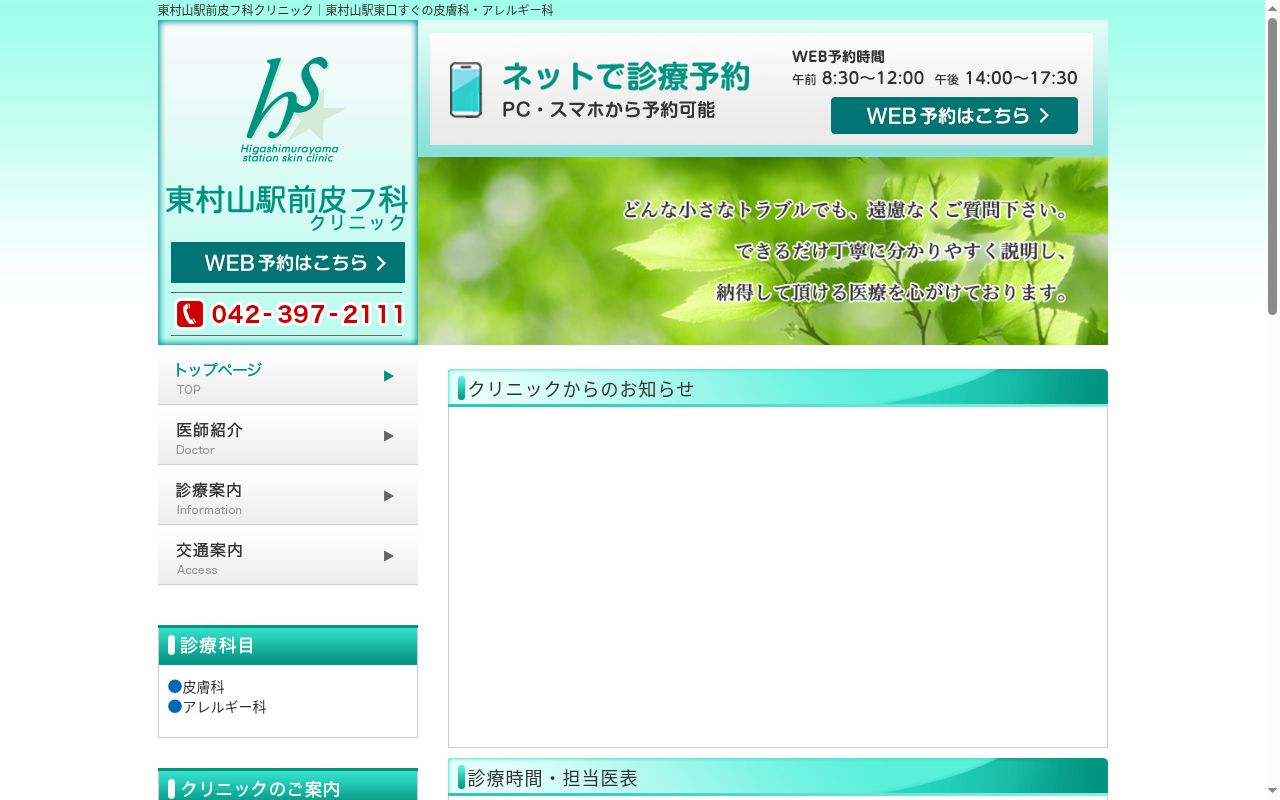Image resolution: width=1280 pixels, height=800 pixels.
Task: Click the WEB予約時間 hours text
Action: (935, 68)
